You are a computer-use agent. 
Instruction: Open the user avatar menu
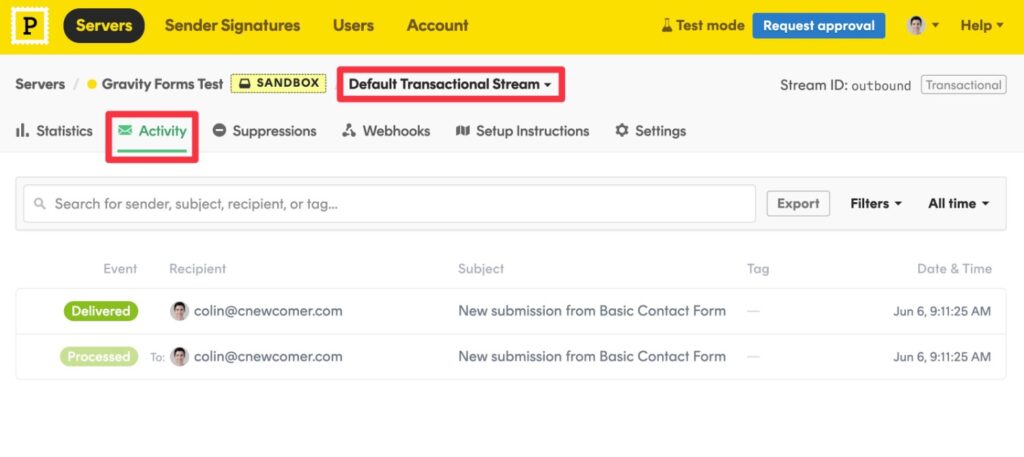click(x=923, y=25)
